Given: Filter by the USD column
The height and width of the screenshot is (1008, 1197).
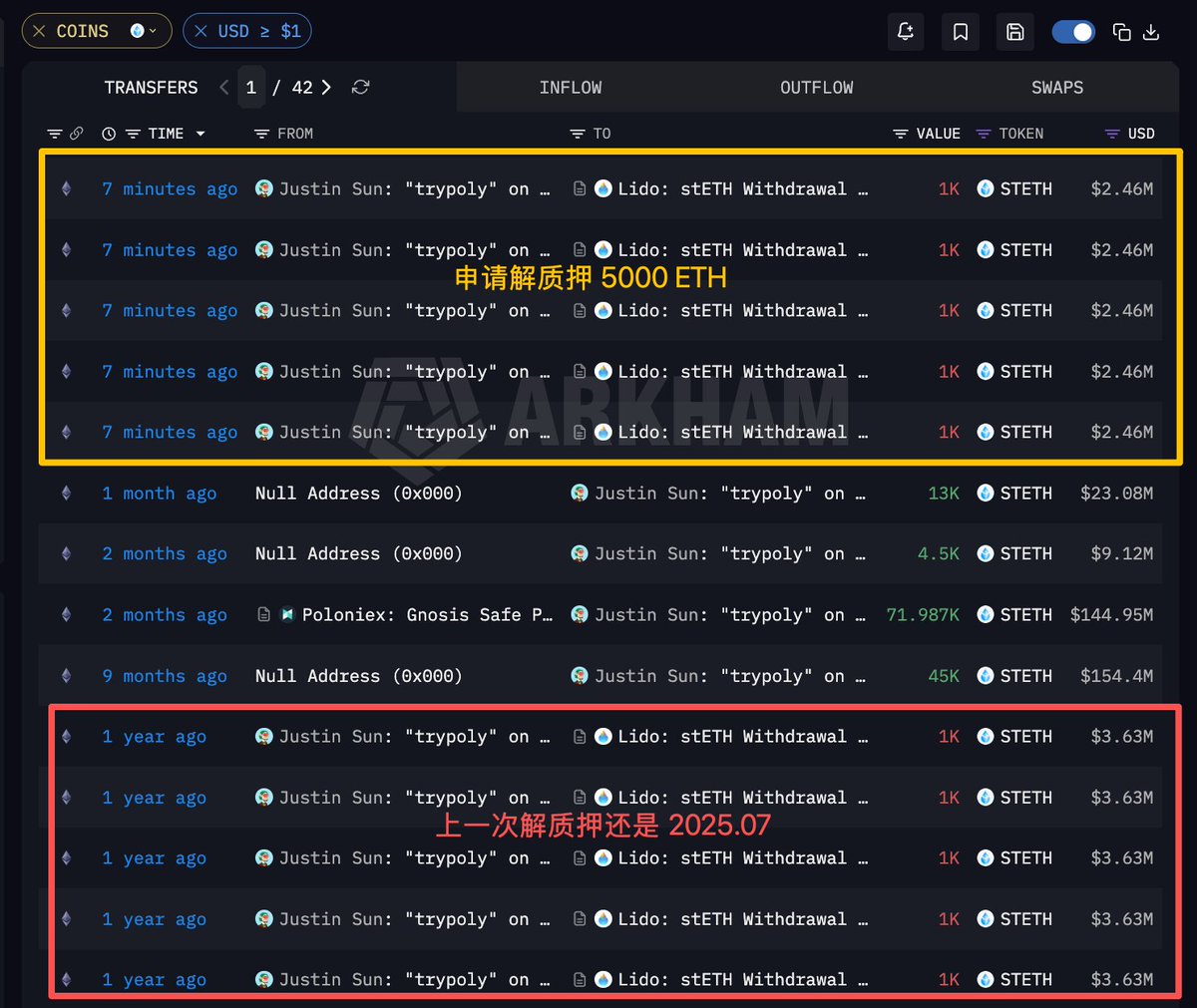Looking at the screenshot, I should [1129, 134].
